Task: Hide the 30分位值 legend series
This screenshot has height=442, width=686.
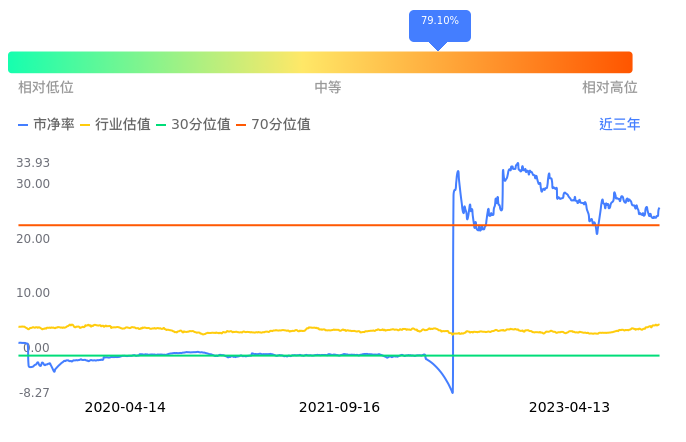Action: tap(194, 125)
